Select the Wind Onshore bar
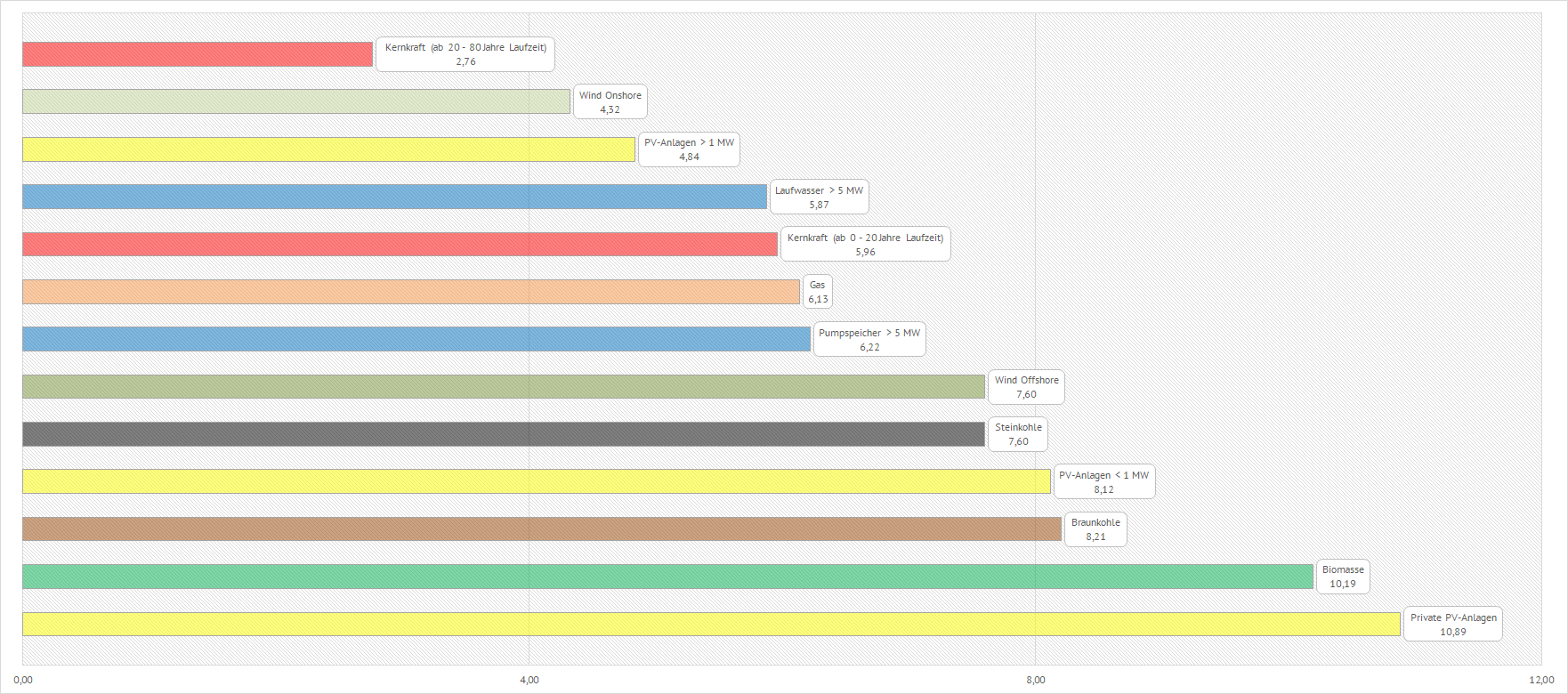Image resolution: width=1568 pixels, height=694 pixels. click(x=296, y=101)
